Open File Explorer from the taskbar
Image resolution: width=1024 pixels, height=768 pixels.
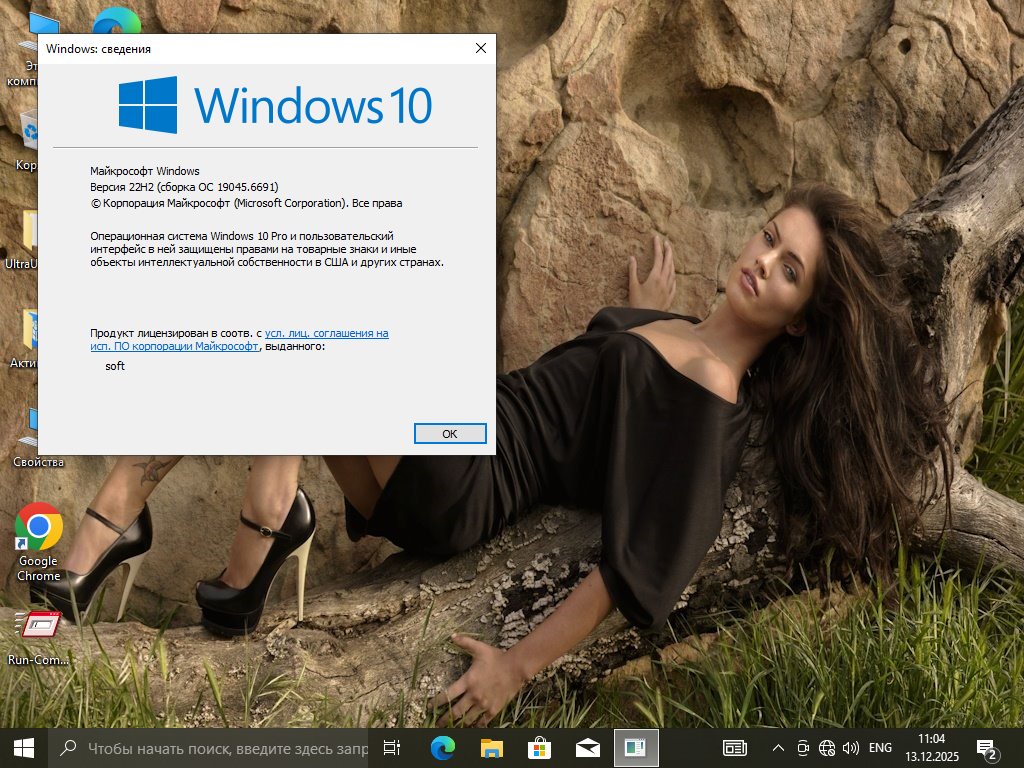(x=491, y=747)
